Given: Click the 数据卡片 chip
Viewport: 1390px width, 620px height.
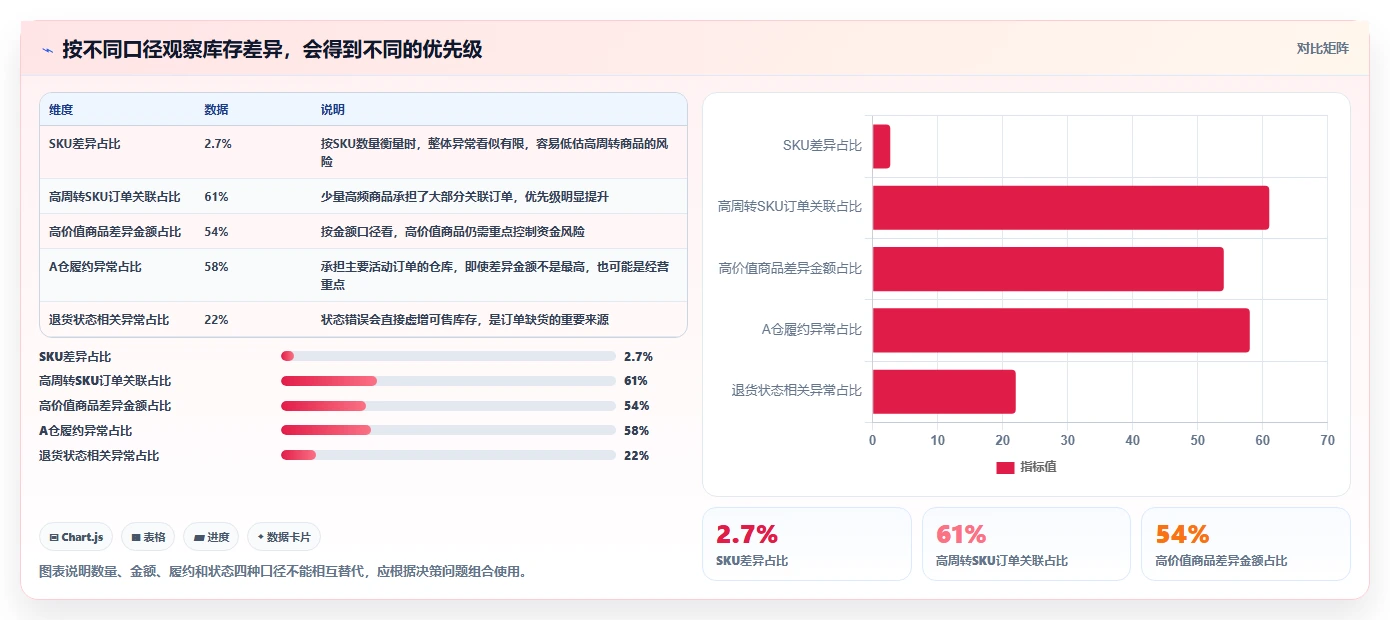Looking at the screenshot, I should click(x=284, y=537).
